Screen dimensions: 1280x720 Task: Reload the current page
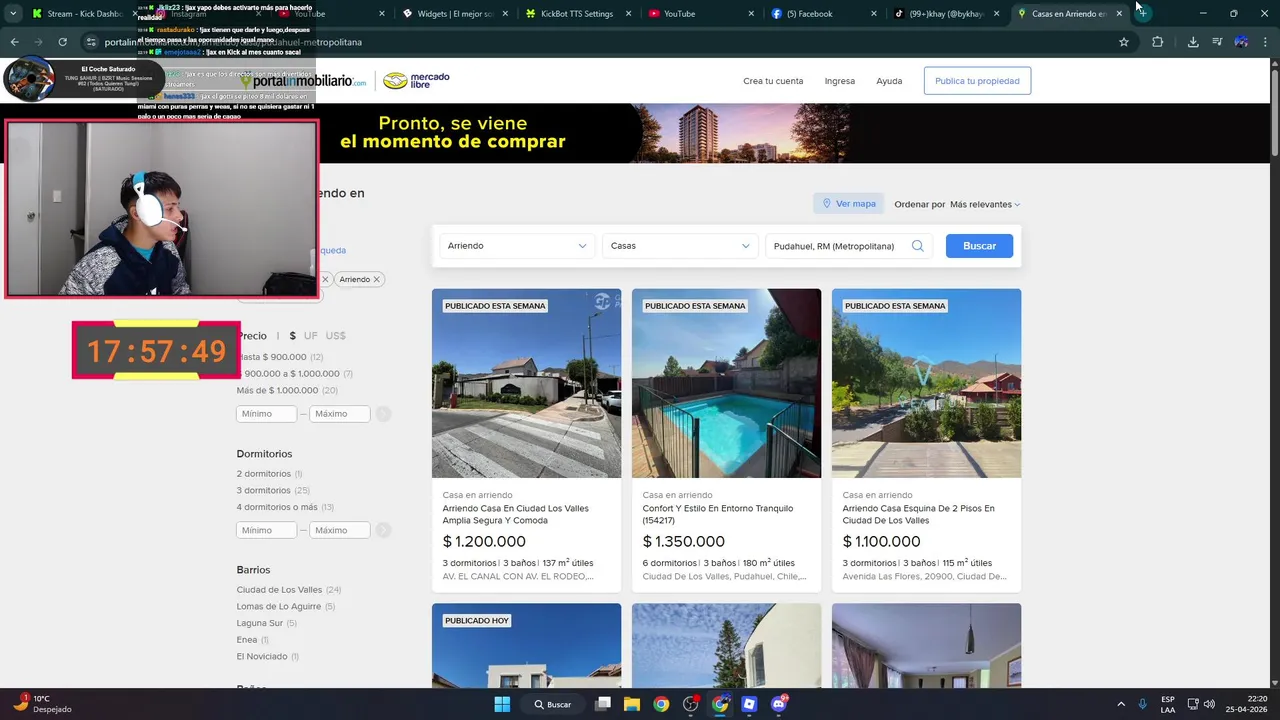coord(62,42)
